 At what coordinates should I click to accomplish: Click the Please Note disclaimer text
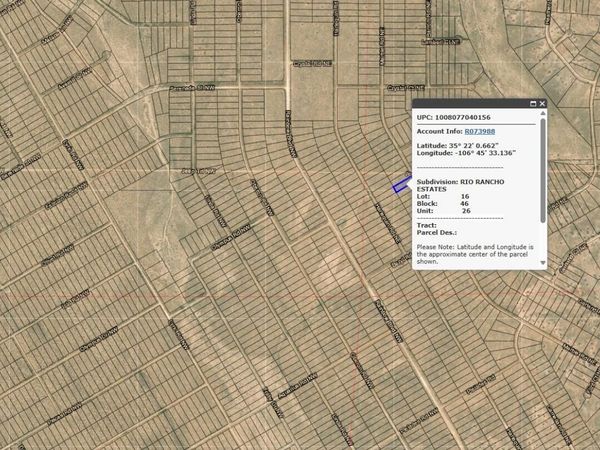point(475,254)
